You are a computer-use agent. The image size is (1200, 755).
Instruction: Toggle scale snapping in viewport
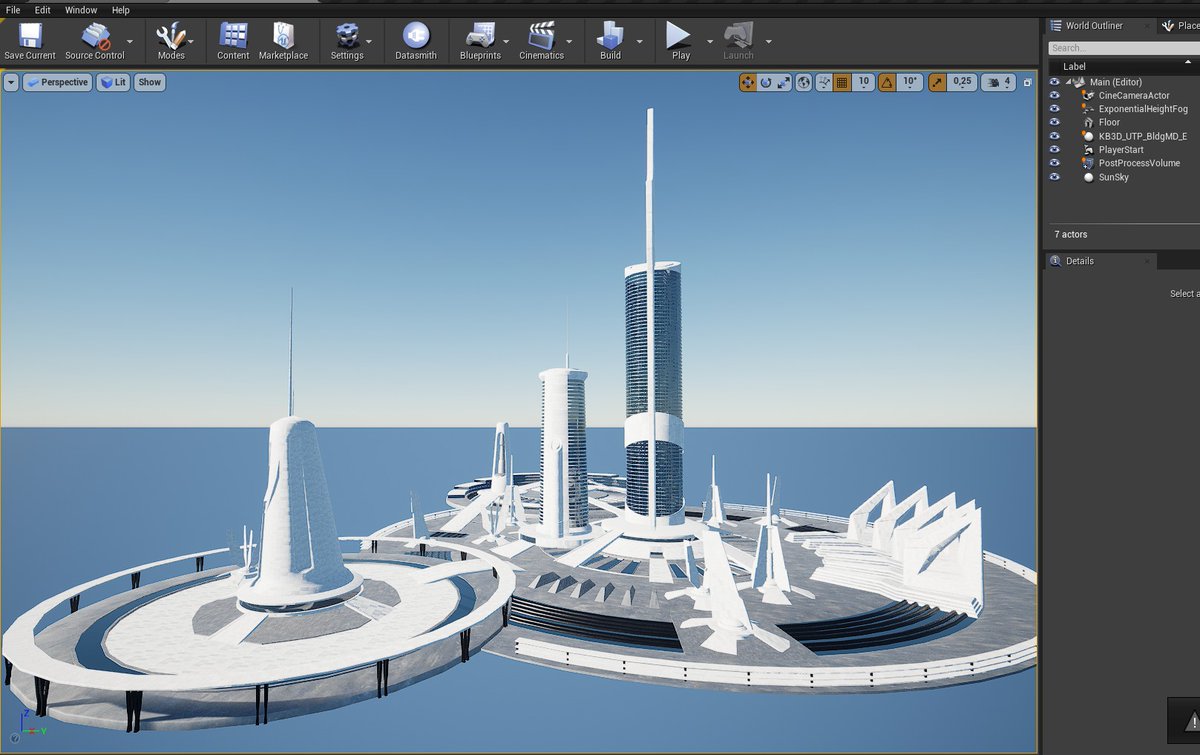click(937, 82)
